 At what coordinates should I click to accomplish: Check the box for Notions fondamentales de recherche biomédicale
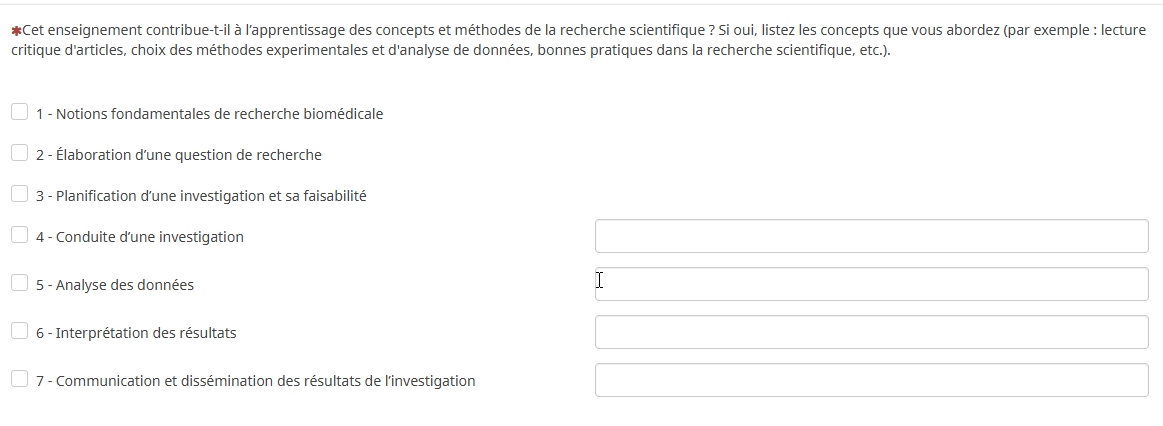(x=19, y=112)
